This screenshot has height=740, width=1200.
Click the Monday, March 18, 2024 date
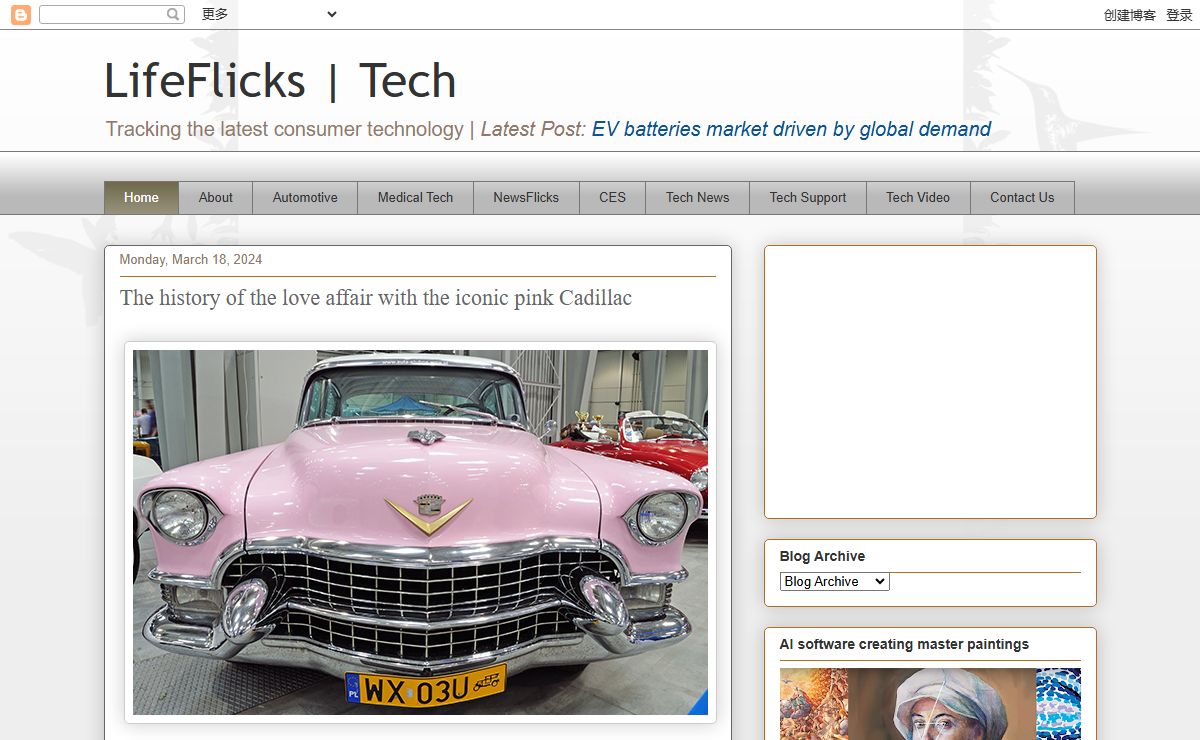191,259
